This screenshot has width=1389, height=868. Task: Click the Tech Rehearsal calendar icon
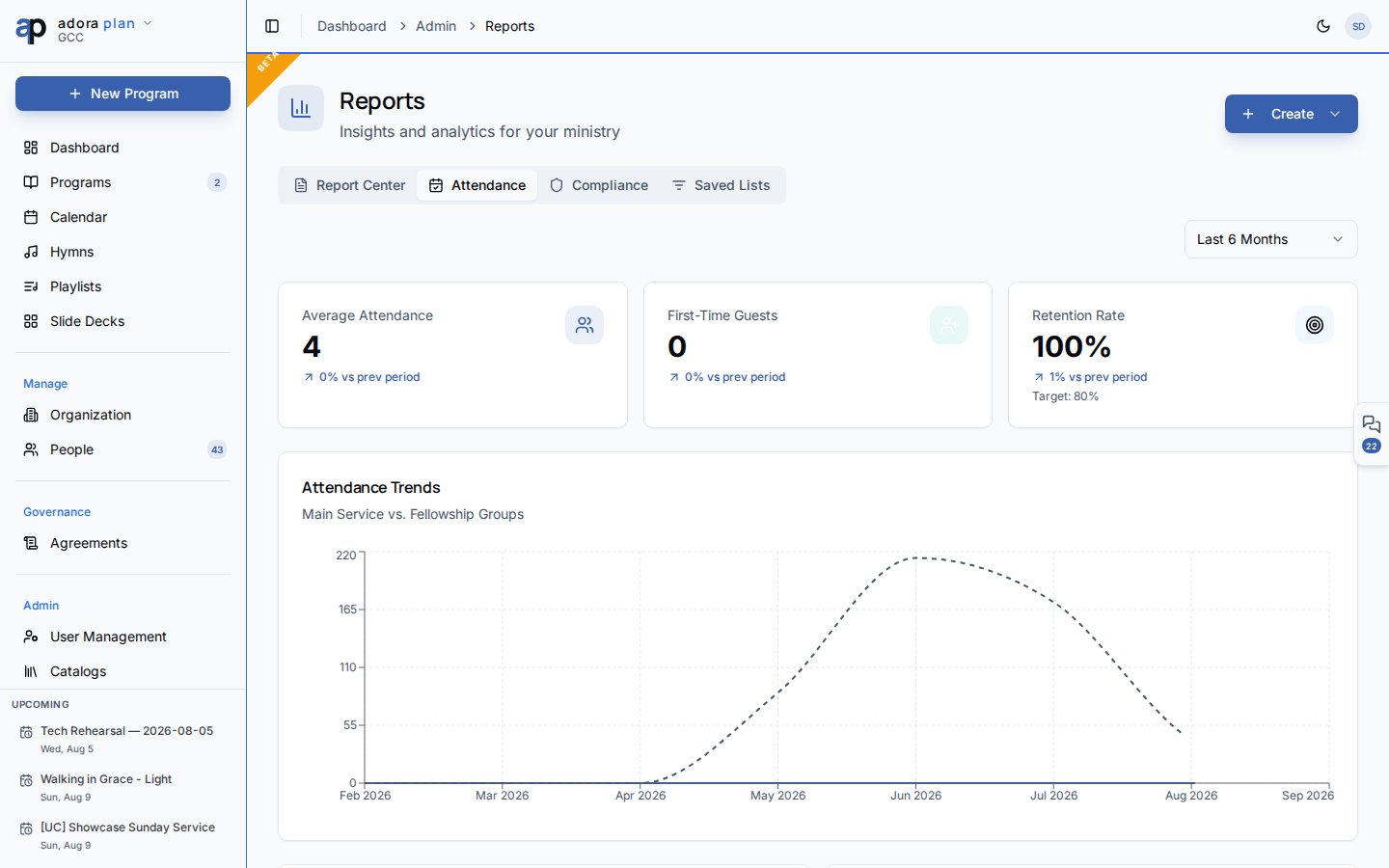pyautogui.click(x=26, y=733)
